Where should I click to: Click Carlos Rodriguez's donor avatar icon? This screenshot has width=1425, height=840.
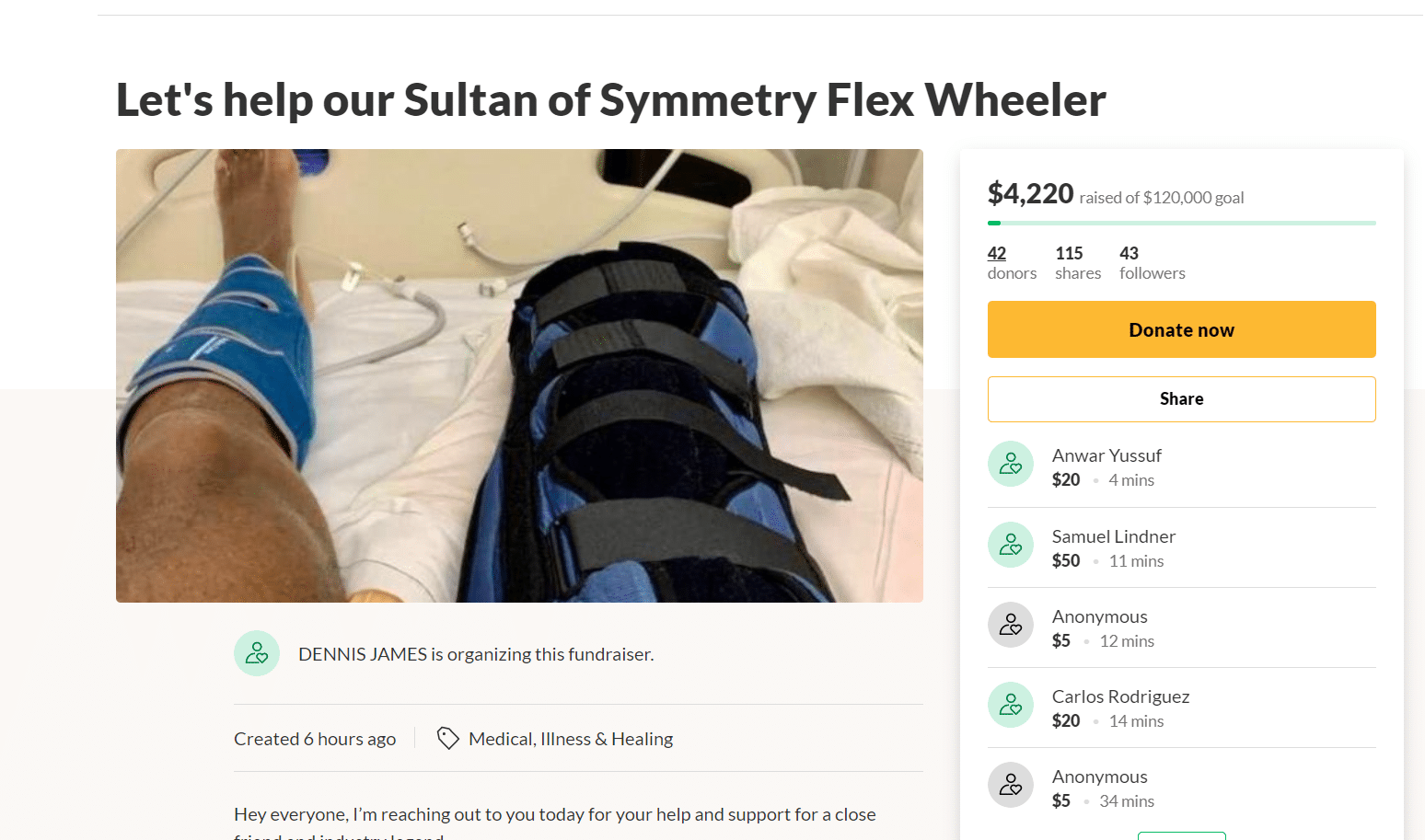pos(1011,705)
